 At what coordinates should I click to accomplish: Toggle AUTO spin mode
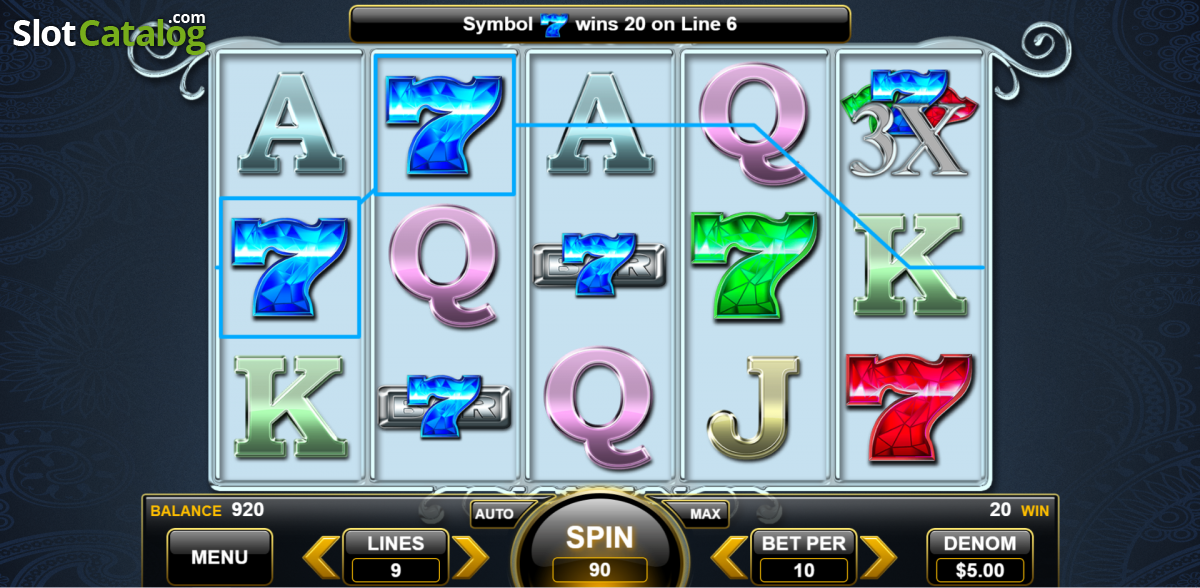click(494, 514)
